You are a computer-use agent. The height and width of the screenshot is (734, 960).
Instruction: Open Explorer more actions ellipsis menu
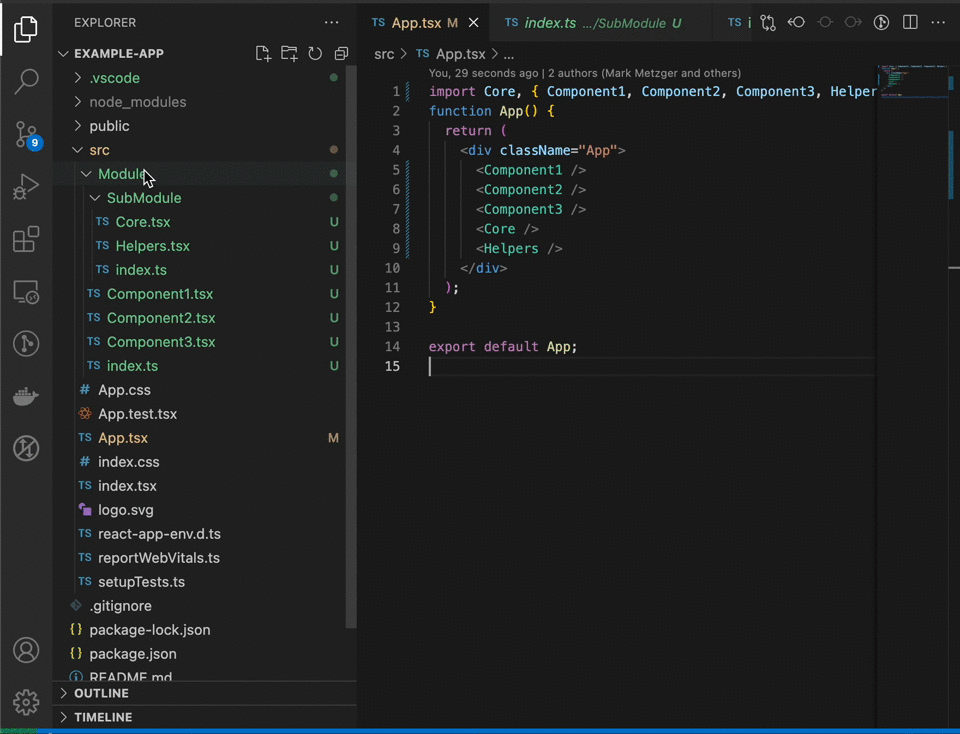point(332,23)
